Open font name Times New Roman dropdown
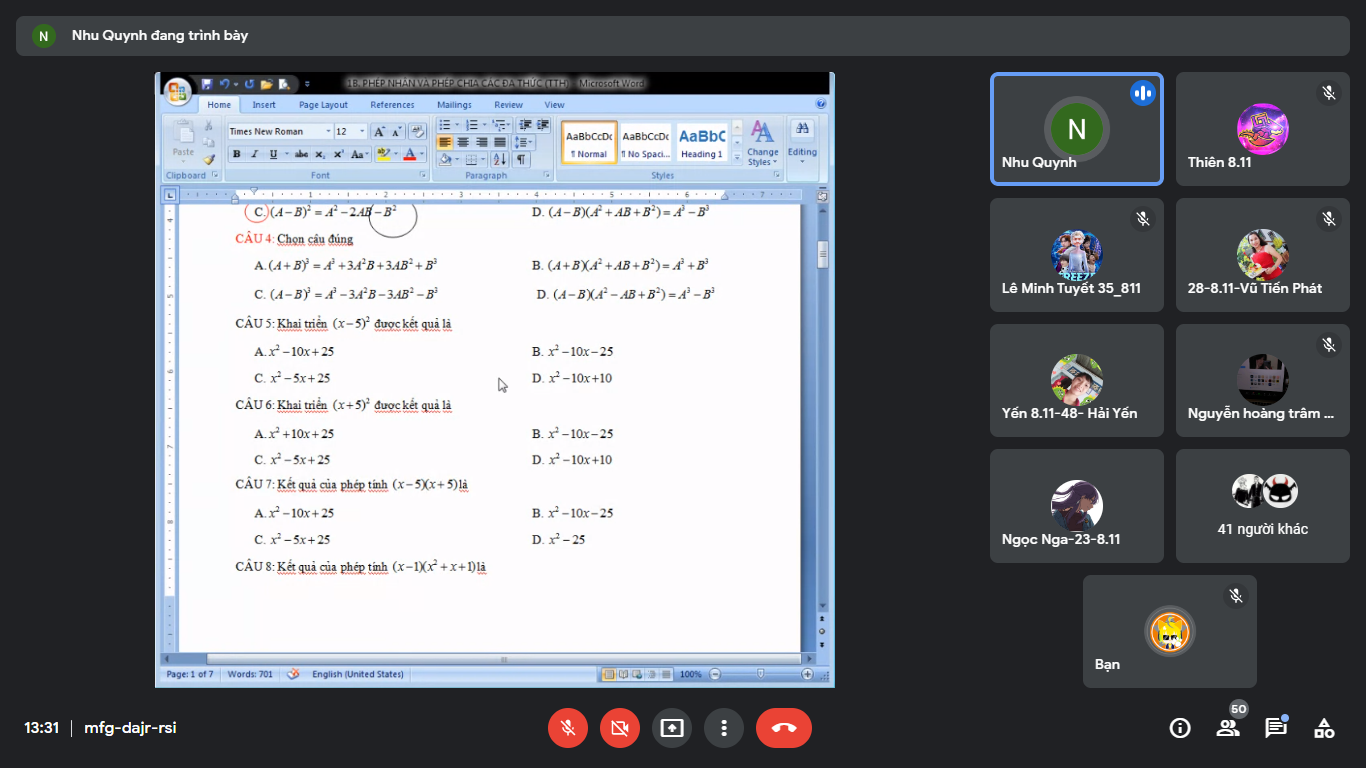The width and height of the screenshot is (1366, 768). (x=328, y=131)
